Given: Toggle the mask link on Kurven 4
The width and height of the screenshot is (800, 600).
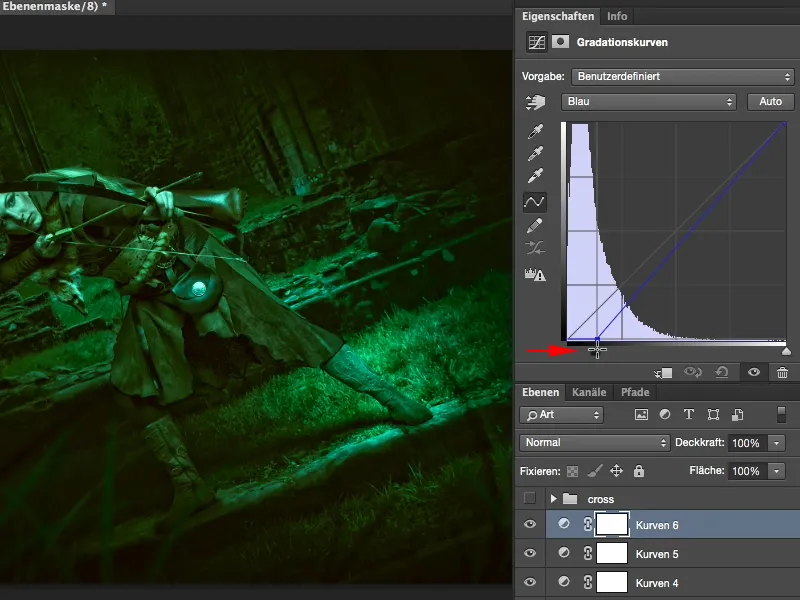Looking at the screenshot, I should pos(588,582).
